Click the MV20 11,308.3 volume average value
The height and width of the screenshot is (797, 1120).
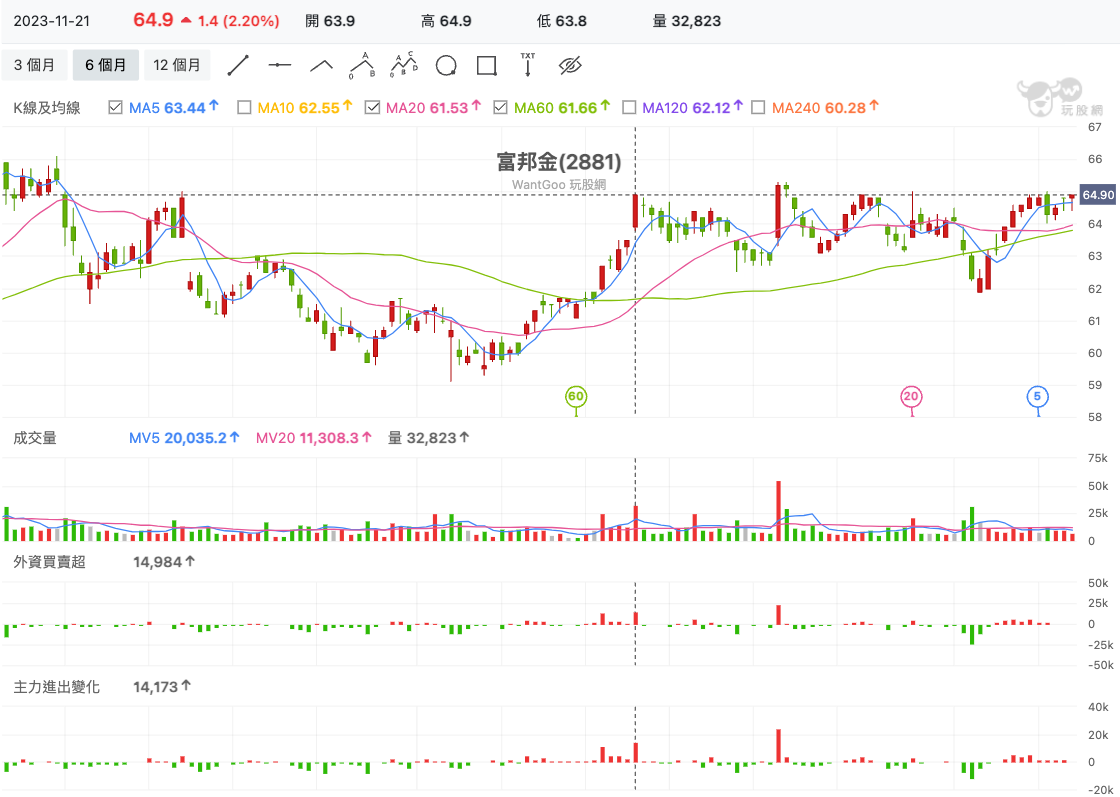pos(314,438)
